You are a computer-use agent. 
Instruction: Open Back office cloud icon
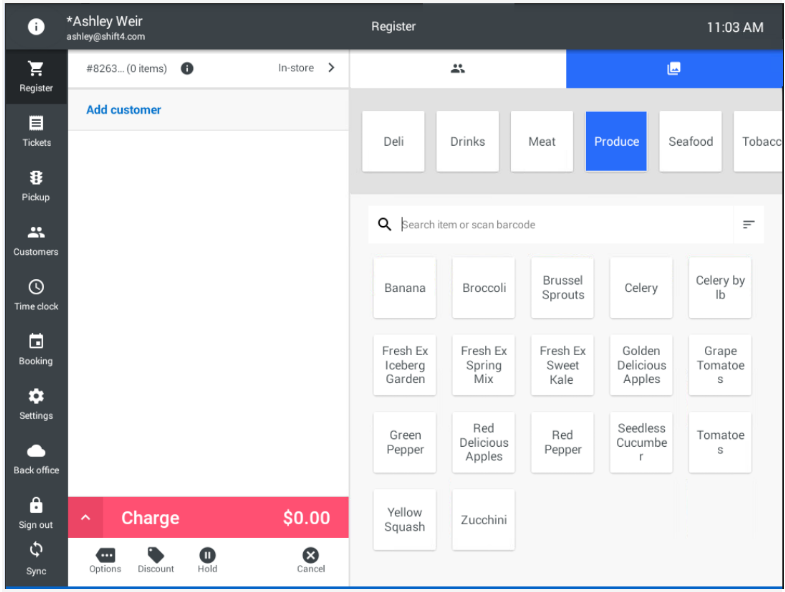[x=36, y=458]
